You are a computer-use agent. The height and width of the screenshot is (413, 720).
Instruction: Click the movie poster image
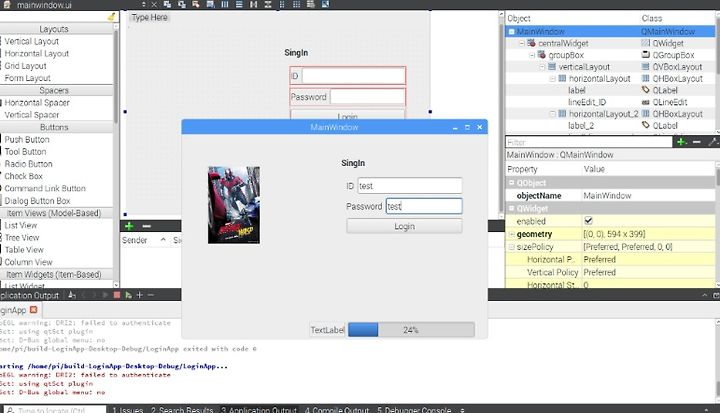click(234, 205)
